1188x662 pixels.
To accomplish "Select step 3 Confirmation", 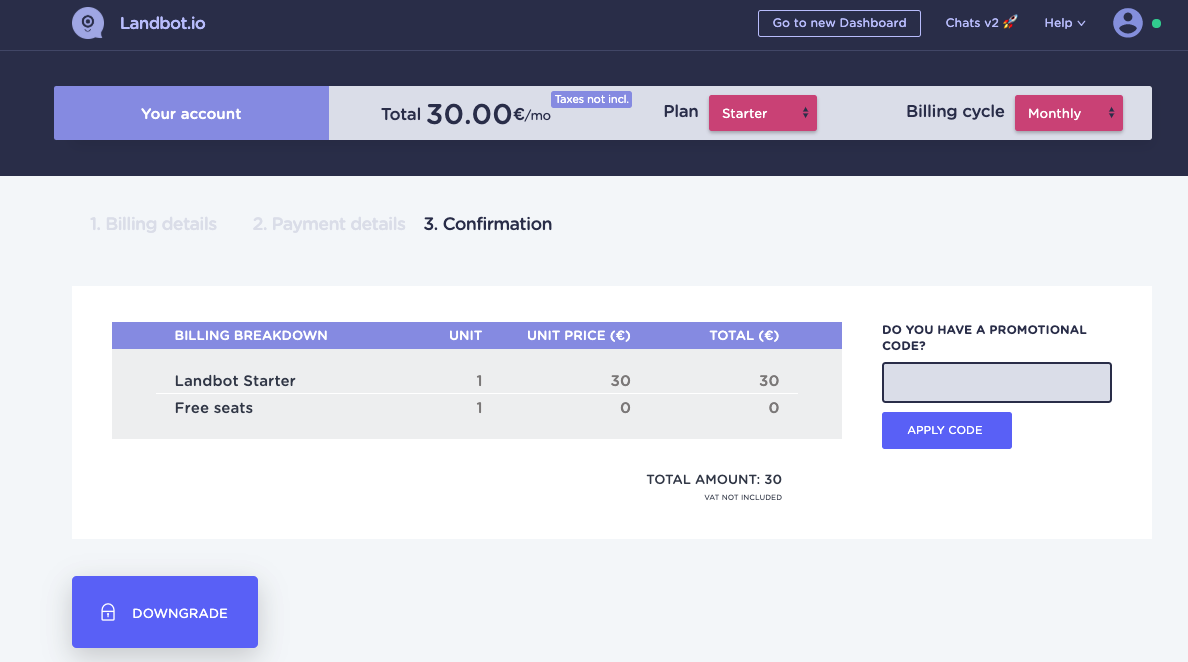I will 488,224.
